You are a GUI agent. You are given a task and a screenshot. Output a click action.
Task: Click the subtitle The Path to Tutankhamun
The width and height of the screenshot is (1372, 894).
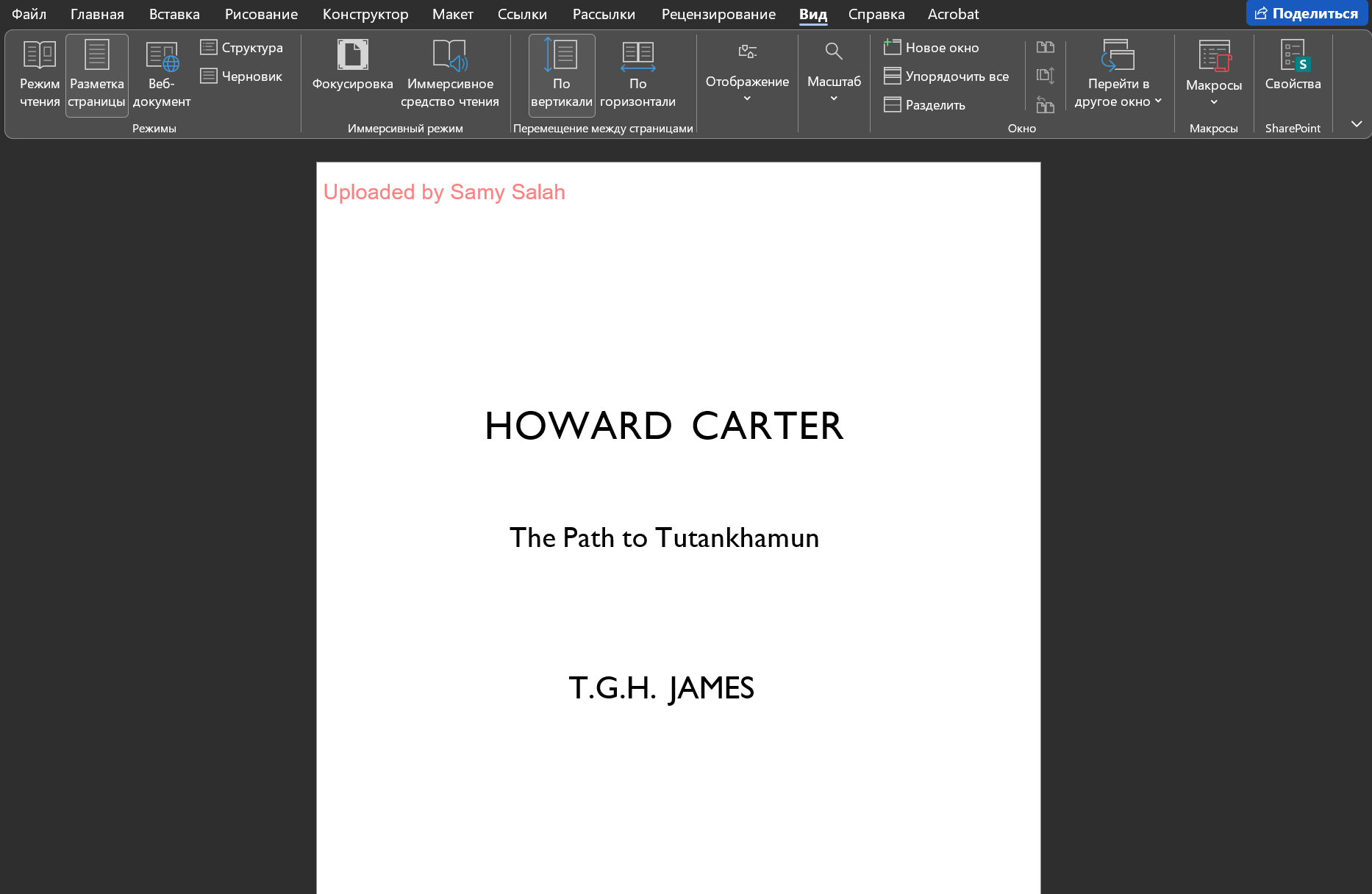664,538
